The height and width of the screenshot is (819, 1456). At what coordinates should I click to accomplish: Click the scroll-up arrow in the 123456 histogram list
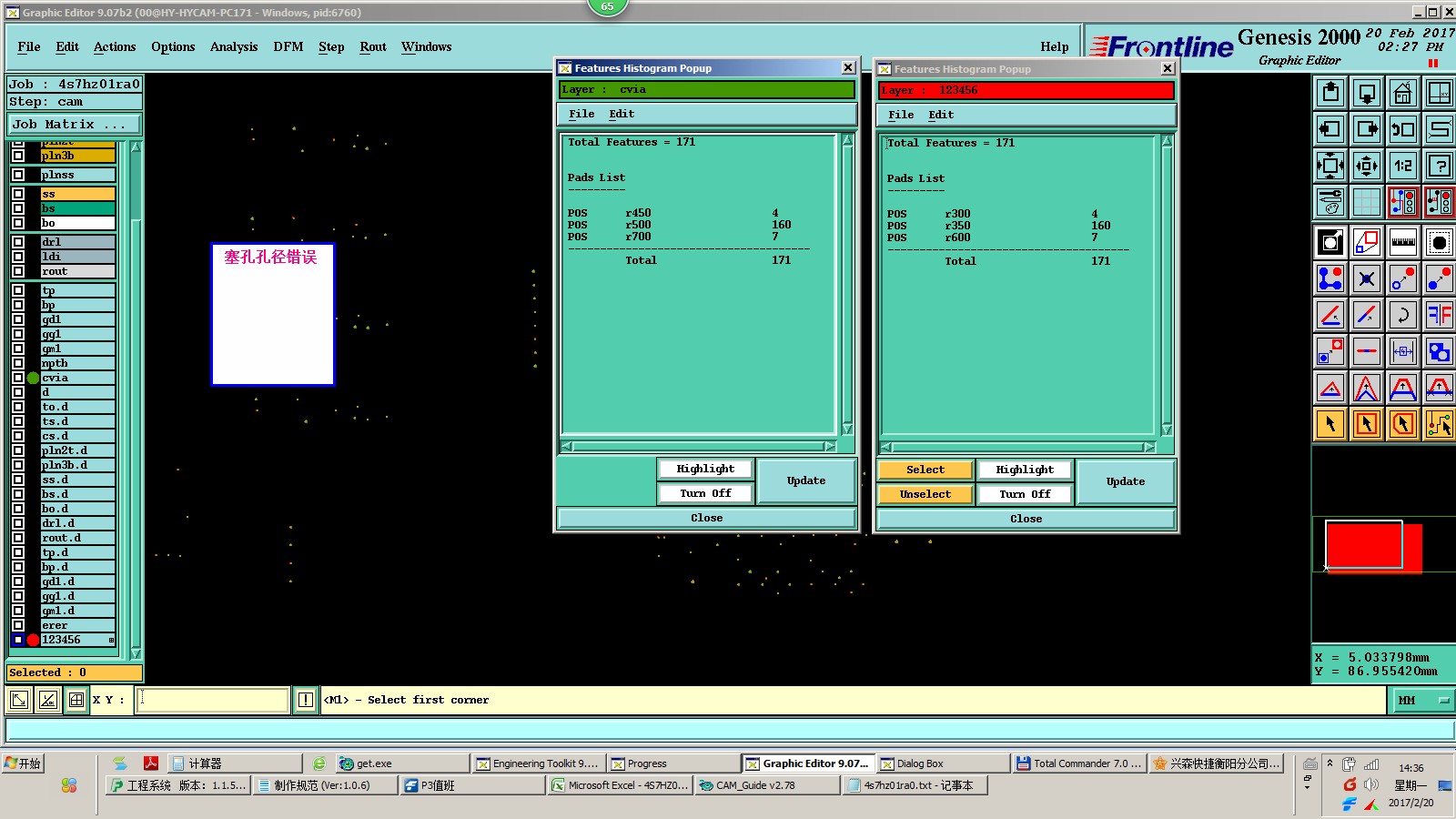click(x=1167, y=141)
